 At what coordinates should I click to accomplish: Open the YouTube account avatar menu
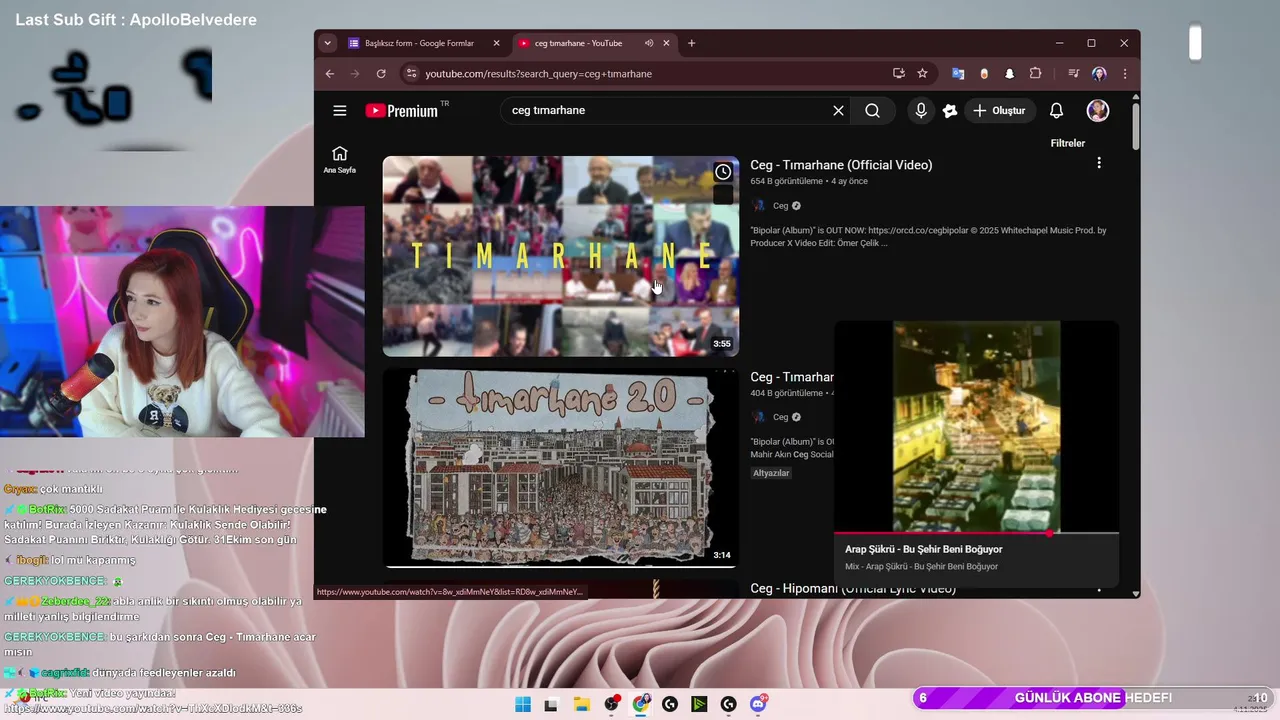1098,111
